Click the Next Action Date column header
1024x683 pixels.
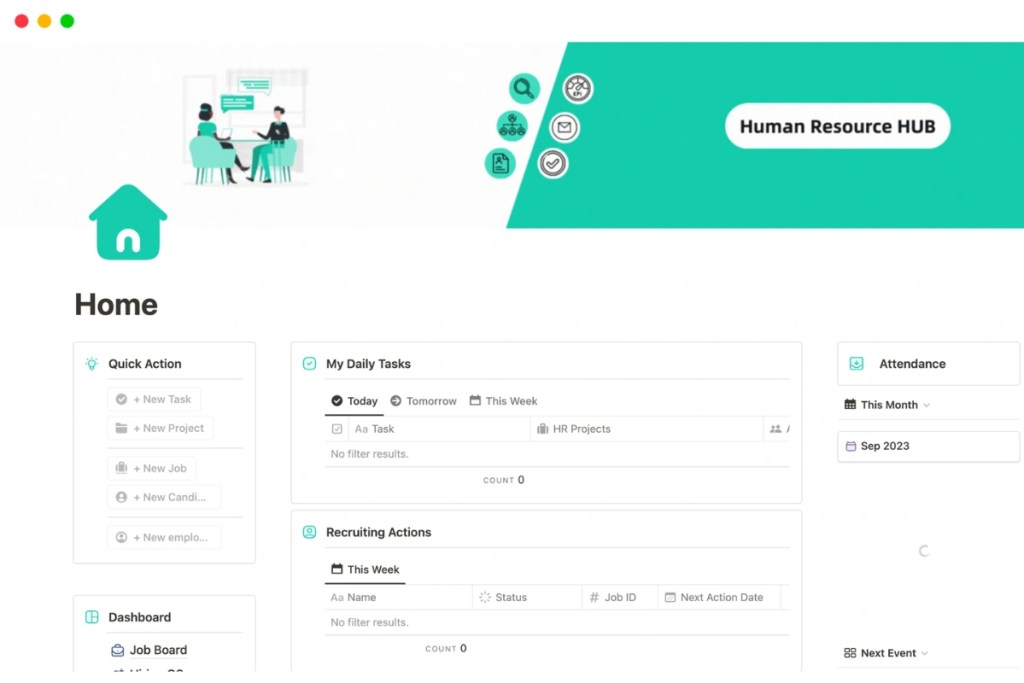coord(719,597)
